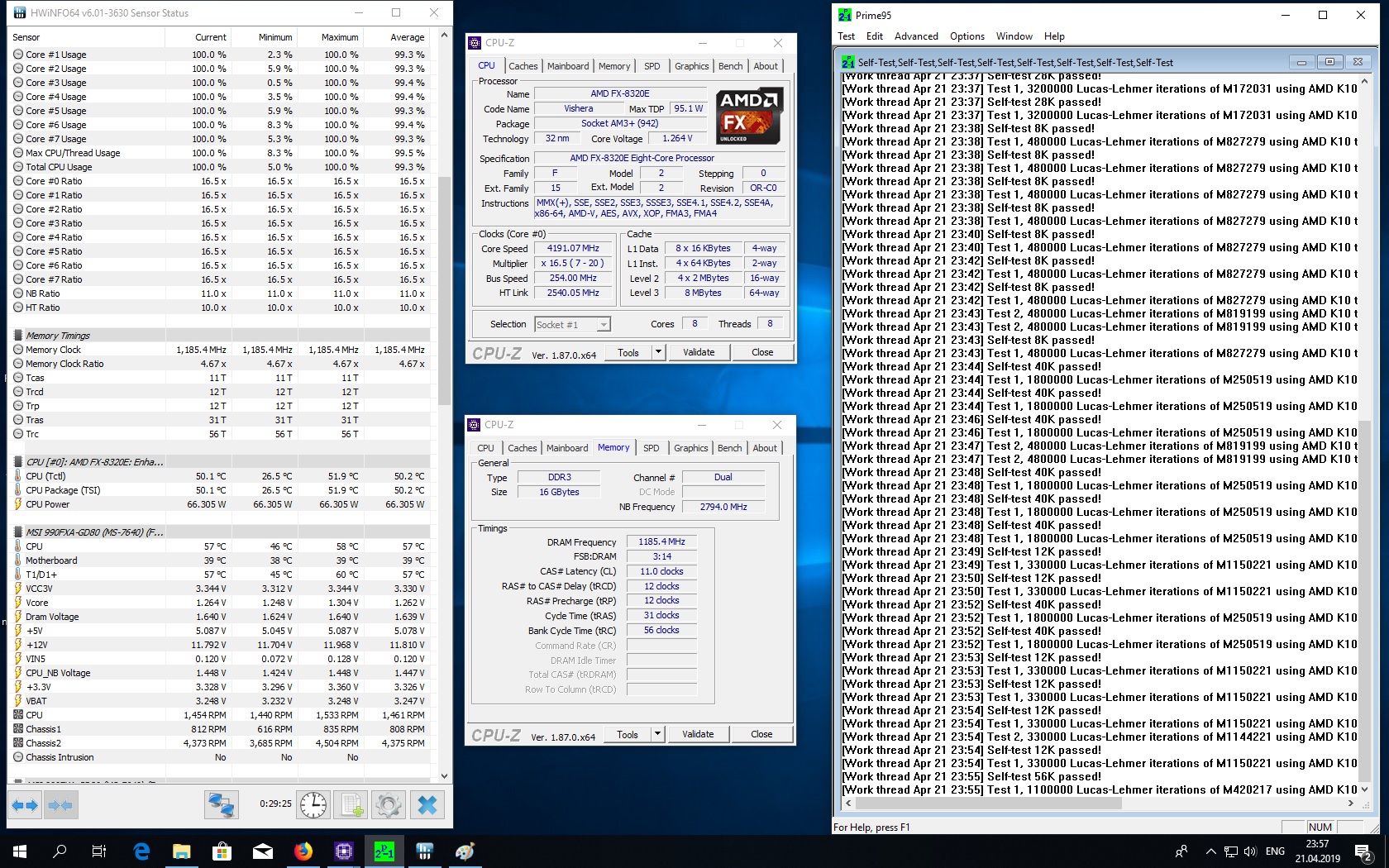Open Microsoft Store from the taskbar
The image size is (1389, 868).
(x=222, y=851)
